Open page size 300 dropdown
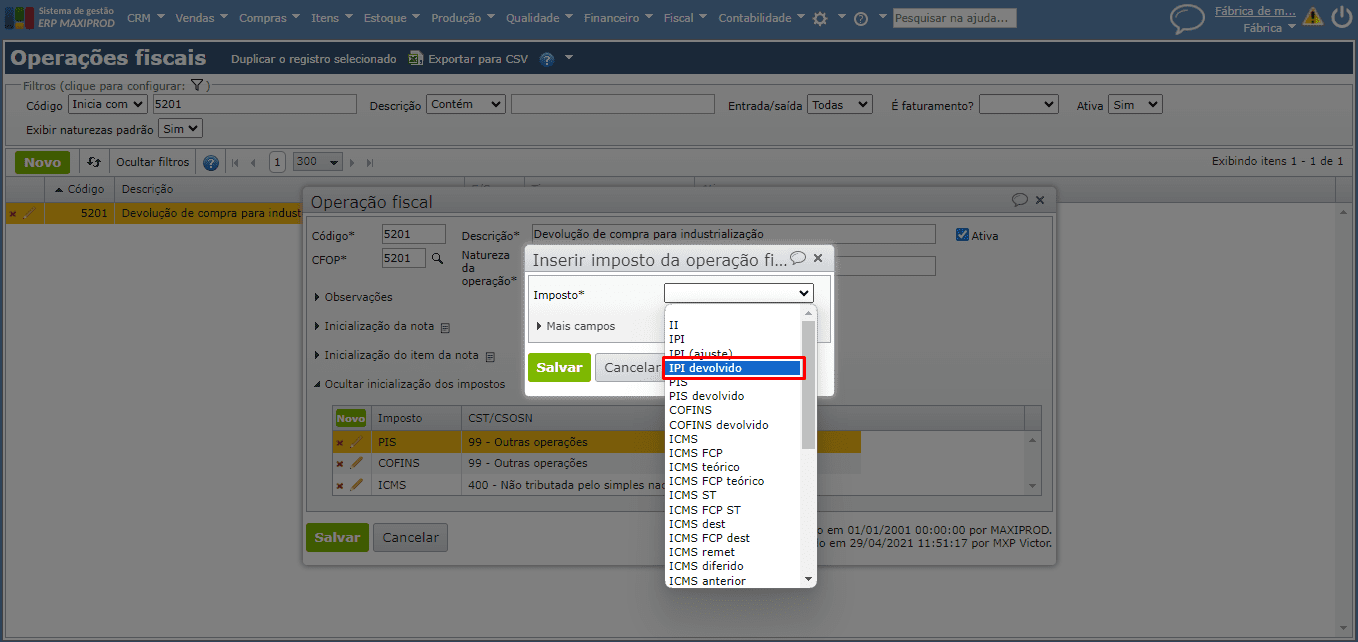This screenshot has width=1358, height=642. click(x=318, y=162)
